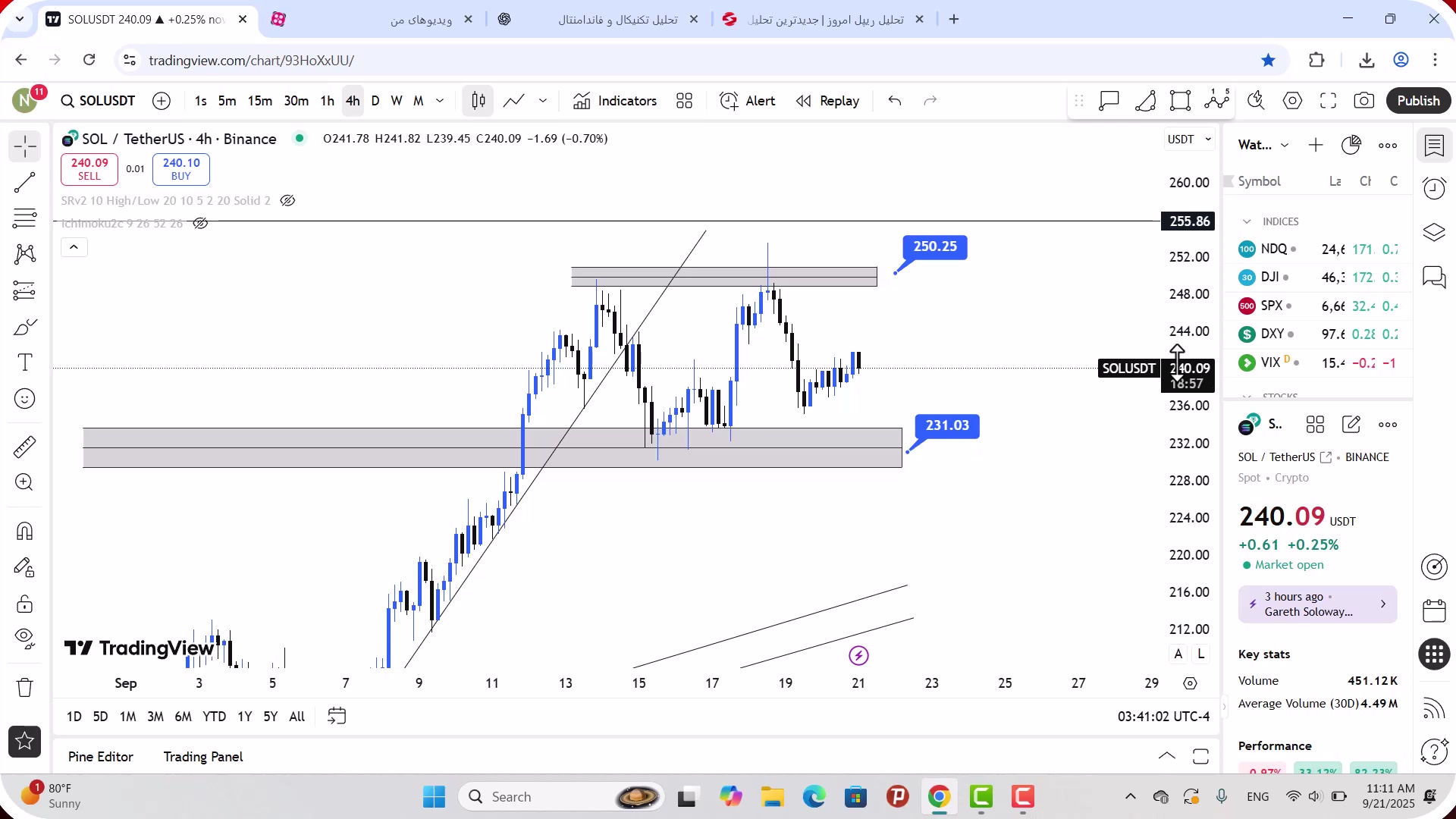
Task: Open chart settings hexagon icon
Action: 1293,101
